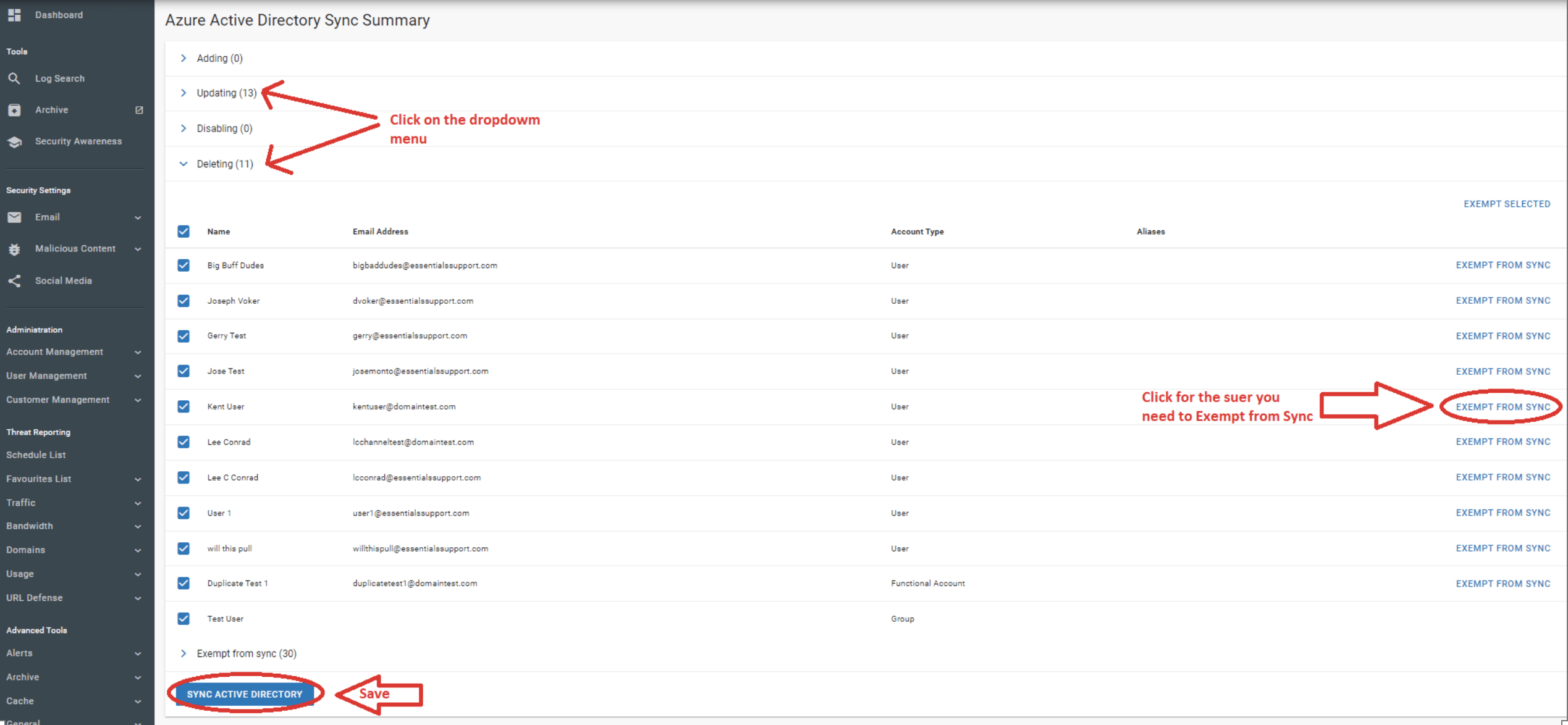This screenshot has height=725, width=1568.
Task: Open Security Awareness in sidebar
Action: pos(78,141)
